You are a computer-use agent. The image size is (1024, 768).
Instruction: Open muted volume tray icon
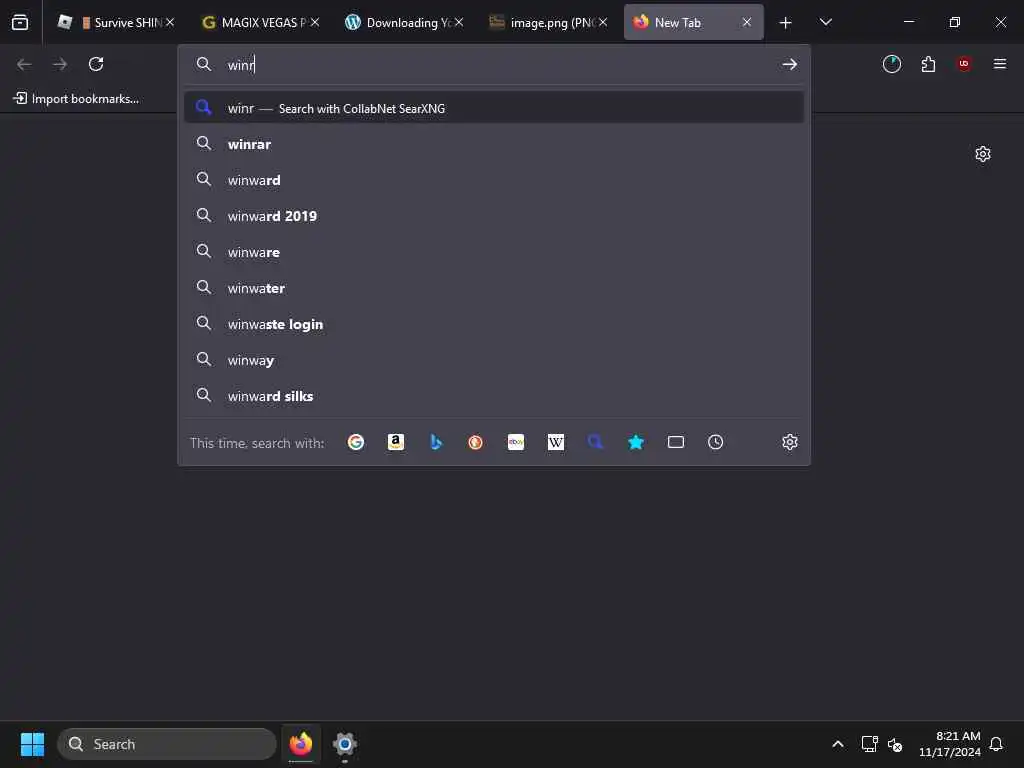(895, 744)
